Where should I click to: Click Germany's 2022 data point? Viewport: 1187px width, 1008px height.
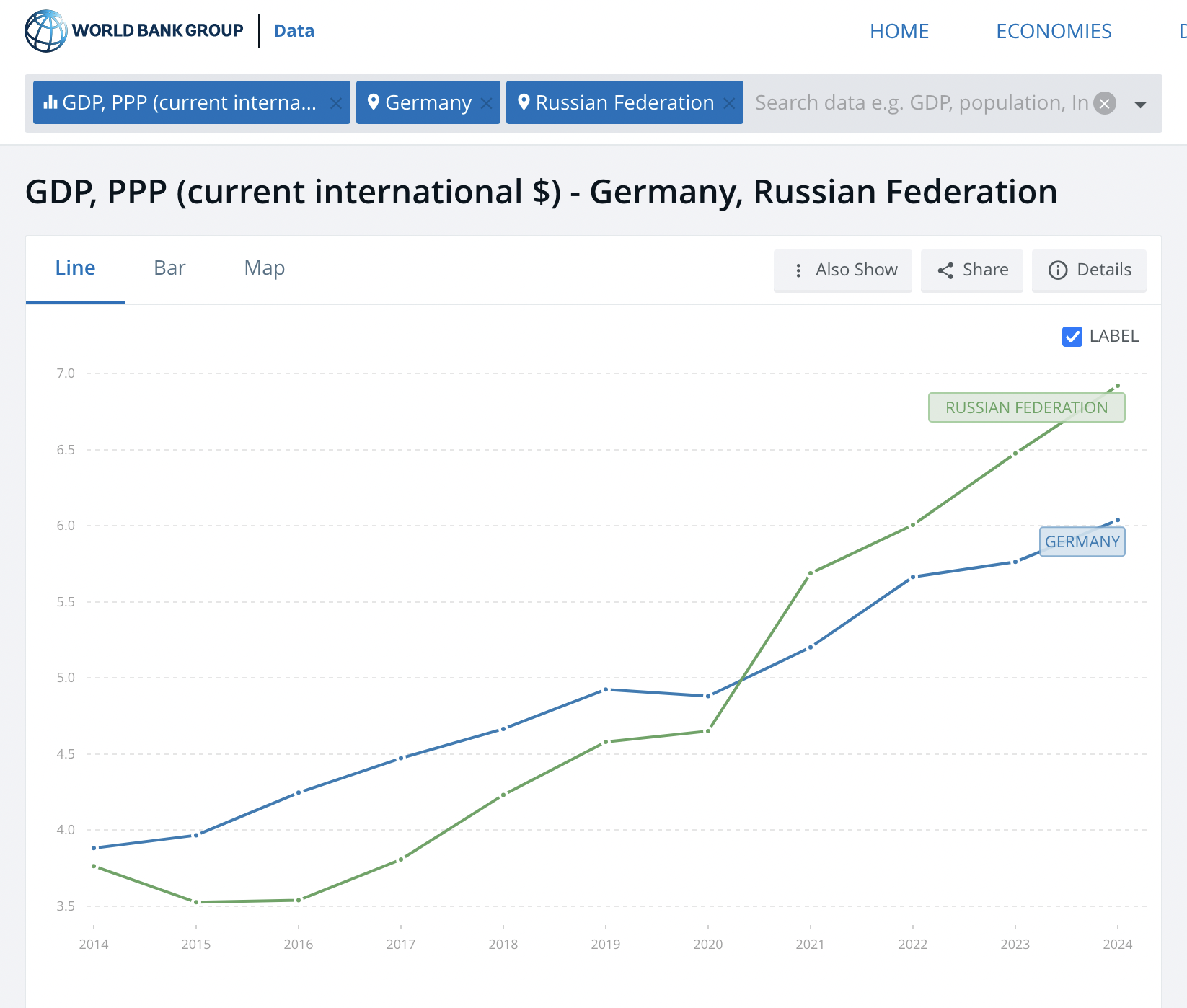913,577
